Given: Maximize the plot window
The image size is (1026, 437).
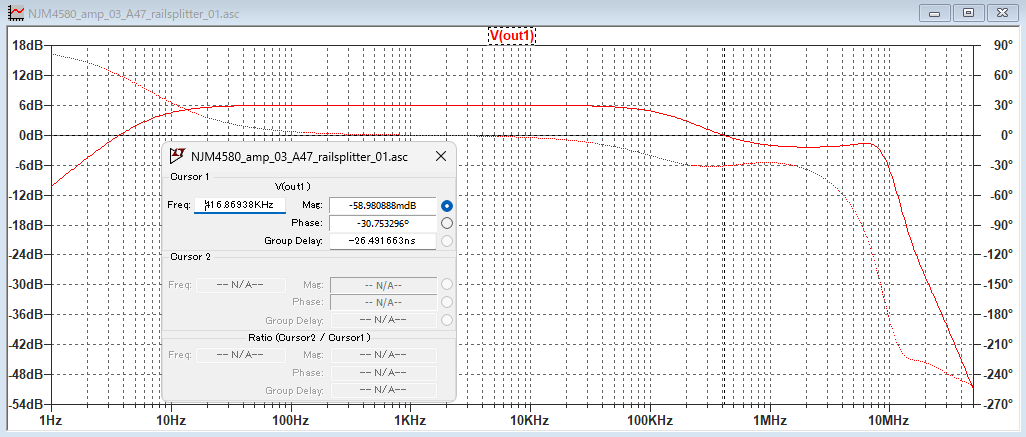Looking at the screenshot, I should [968, 12].
